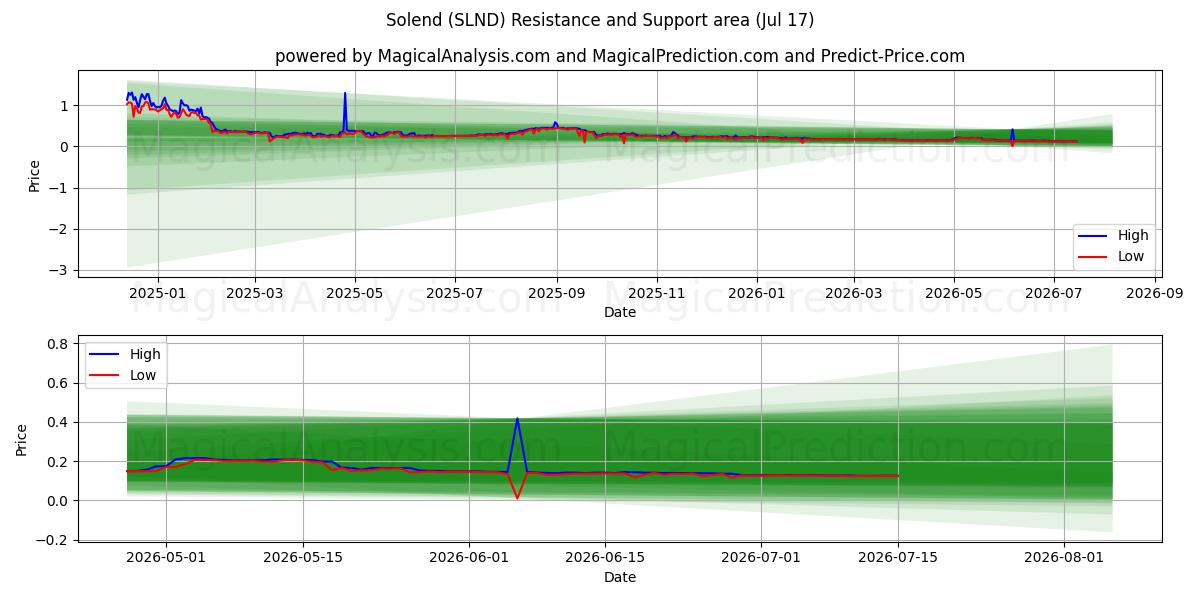Click the top chart '−1' y-axis tick

coord(59,189)
